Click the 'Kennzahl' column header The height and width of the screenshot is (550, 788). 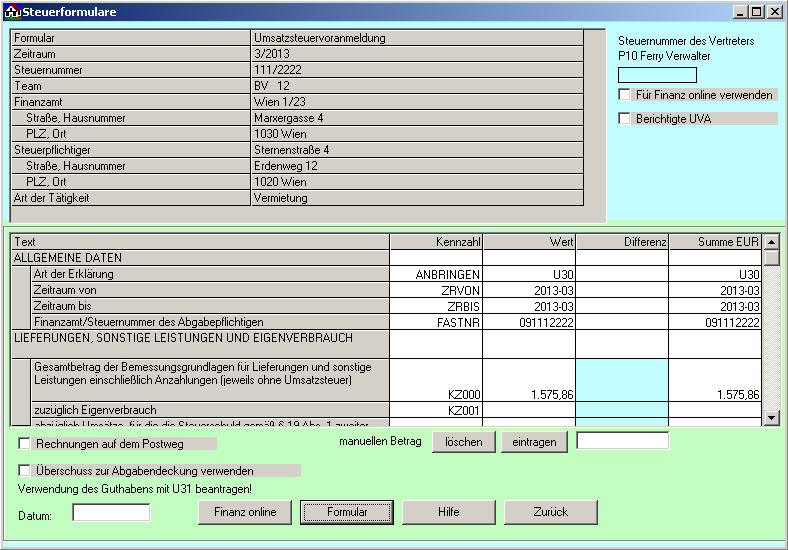[435, 242]
